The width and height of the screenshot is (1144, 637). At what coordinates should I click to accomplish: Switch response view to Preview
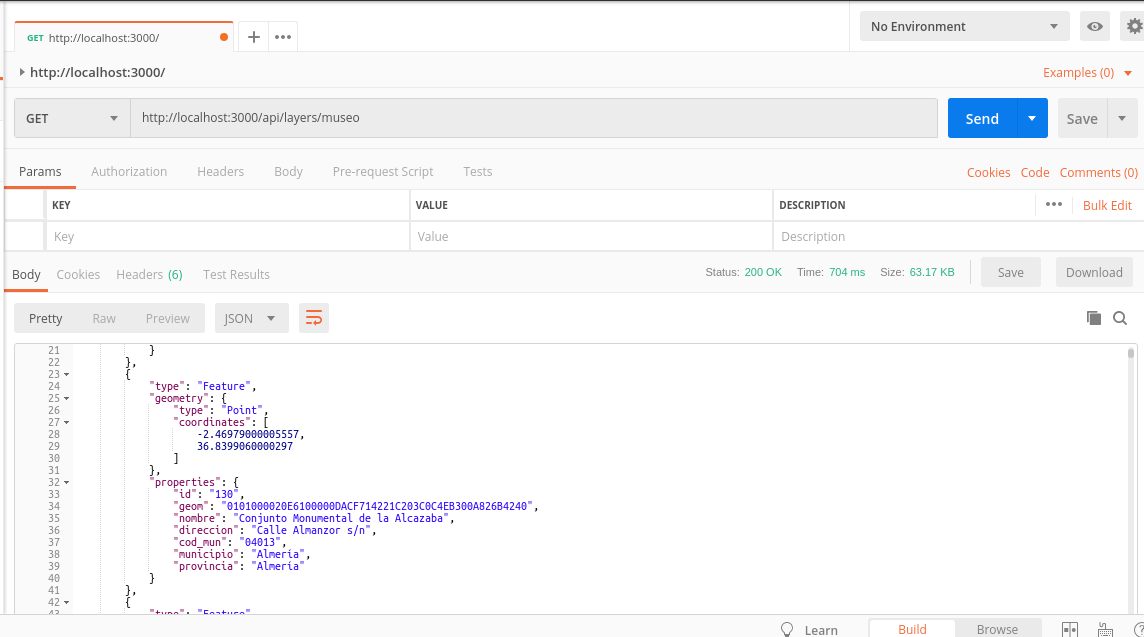click(167, 318)
